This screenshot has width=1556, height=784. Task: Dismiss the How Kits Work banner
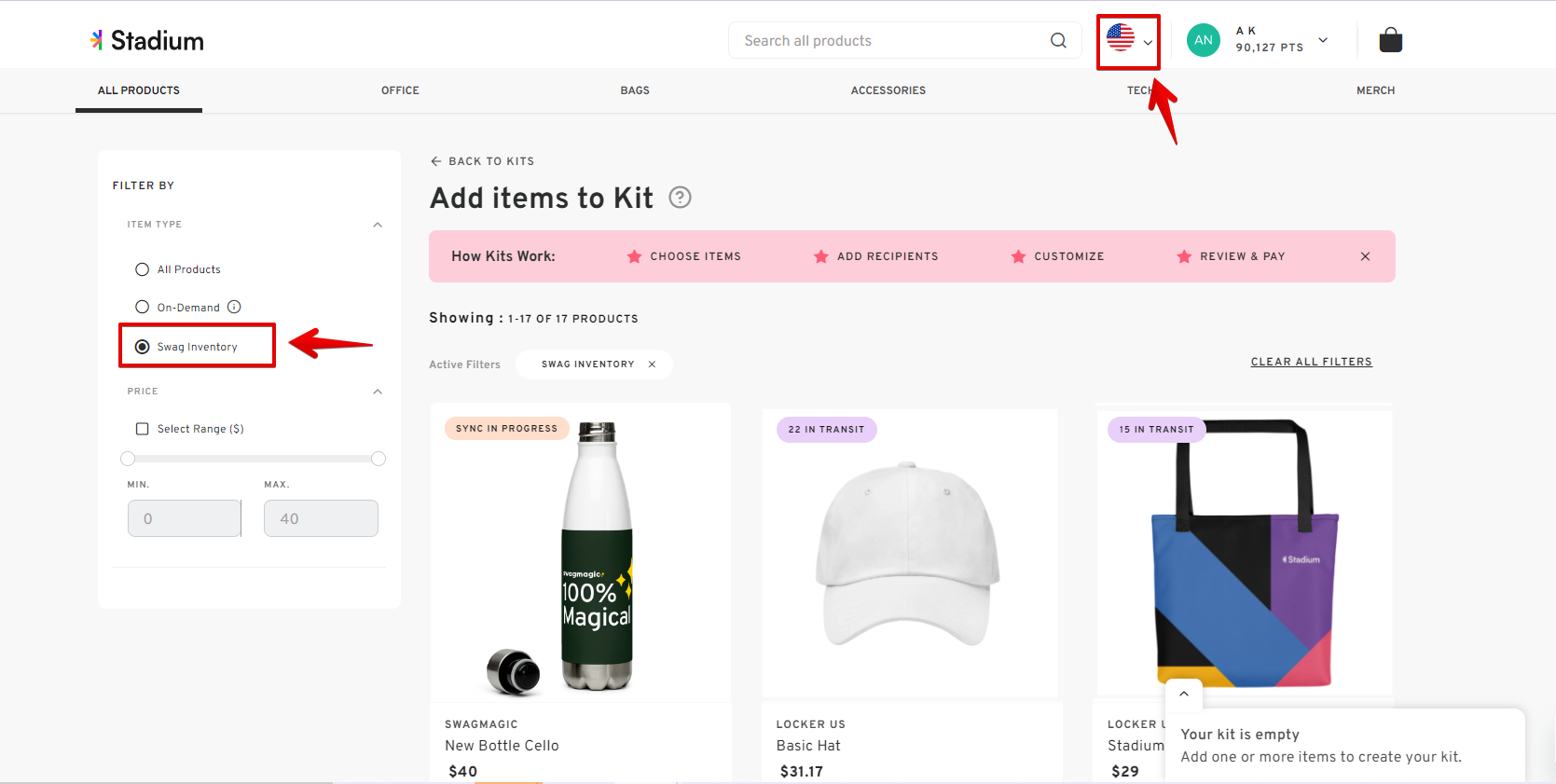click(1365, 255)
